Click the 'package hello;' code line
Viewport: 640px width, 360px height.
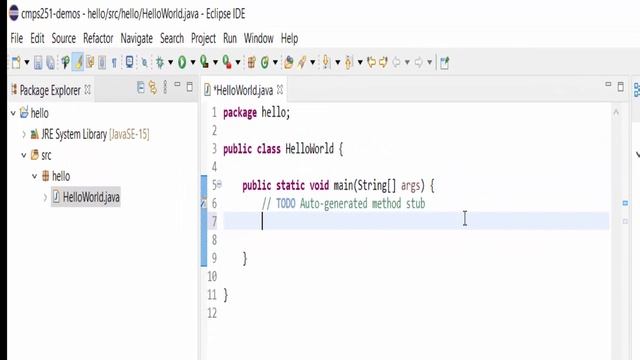click(256, 113)
